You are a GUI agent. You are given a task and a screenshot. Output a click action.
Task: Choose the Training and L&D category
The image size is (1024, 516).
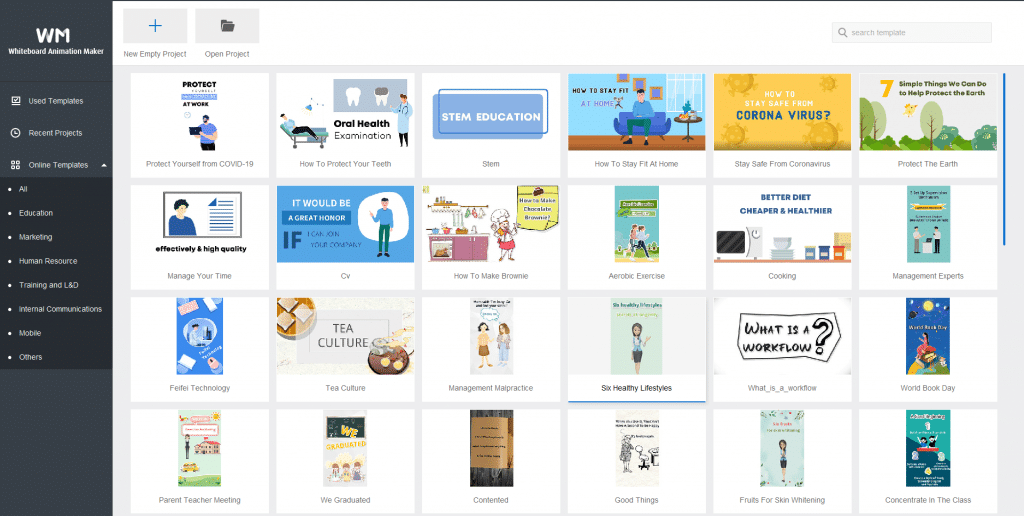coord(51,285)
